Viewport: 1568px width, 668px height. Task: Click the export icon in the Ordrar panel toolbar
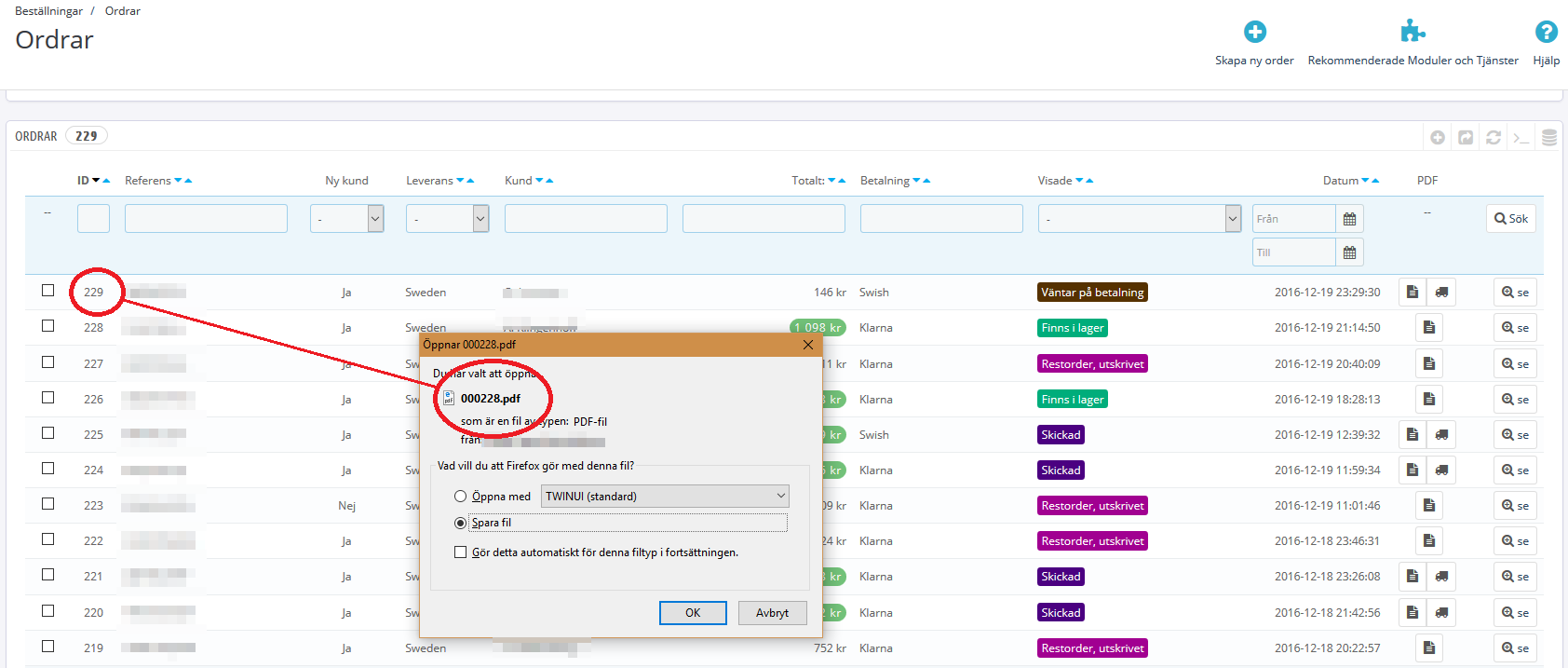(x=1466, y=137)
